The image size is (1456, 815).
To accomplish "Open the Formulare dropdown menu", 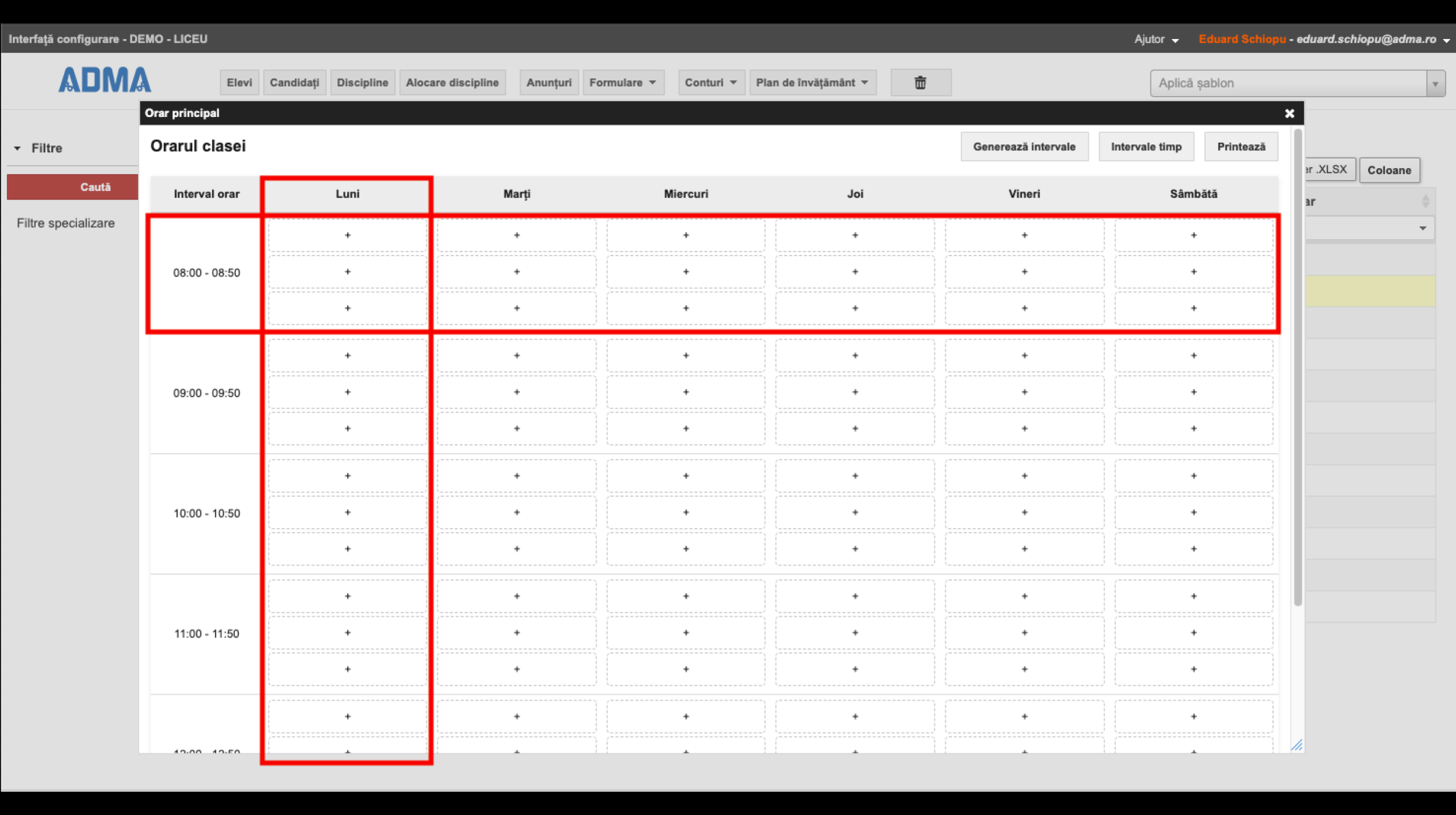I will pos(622,83).
